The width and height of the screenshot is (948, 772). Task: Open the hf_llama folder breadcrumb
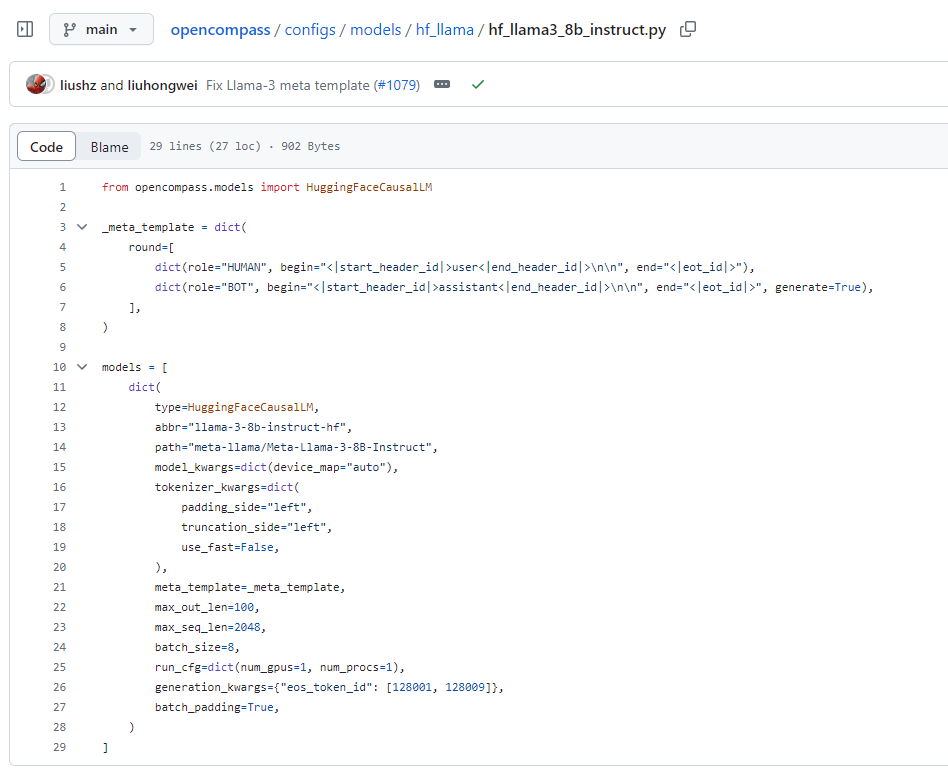pos(445,30)
